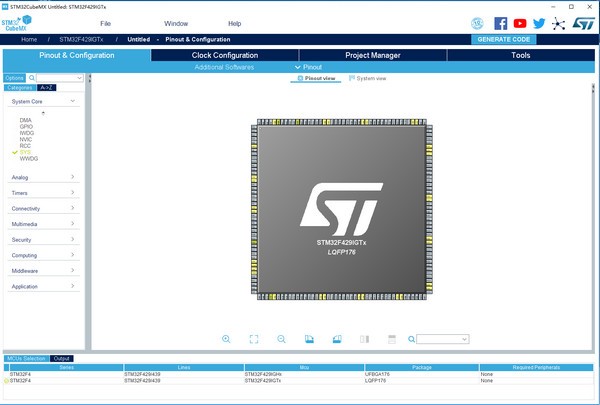
Task: Click the zoom out magnifier icon
Action: (282, 340)
